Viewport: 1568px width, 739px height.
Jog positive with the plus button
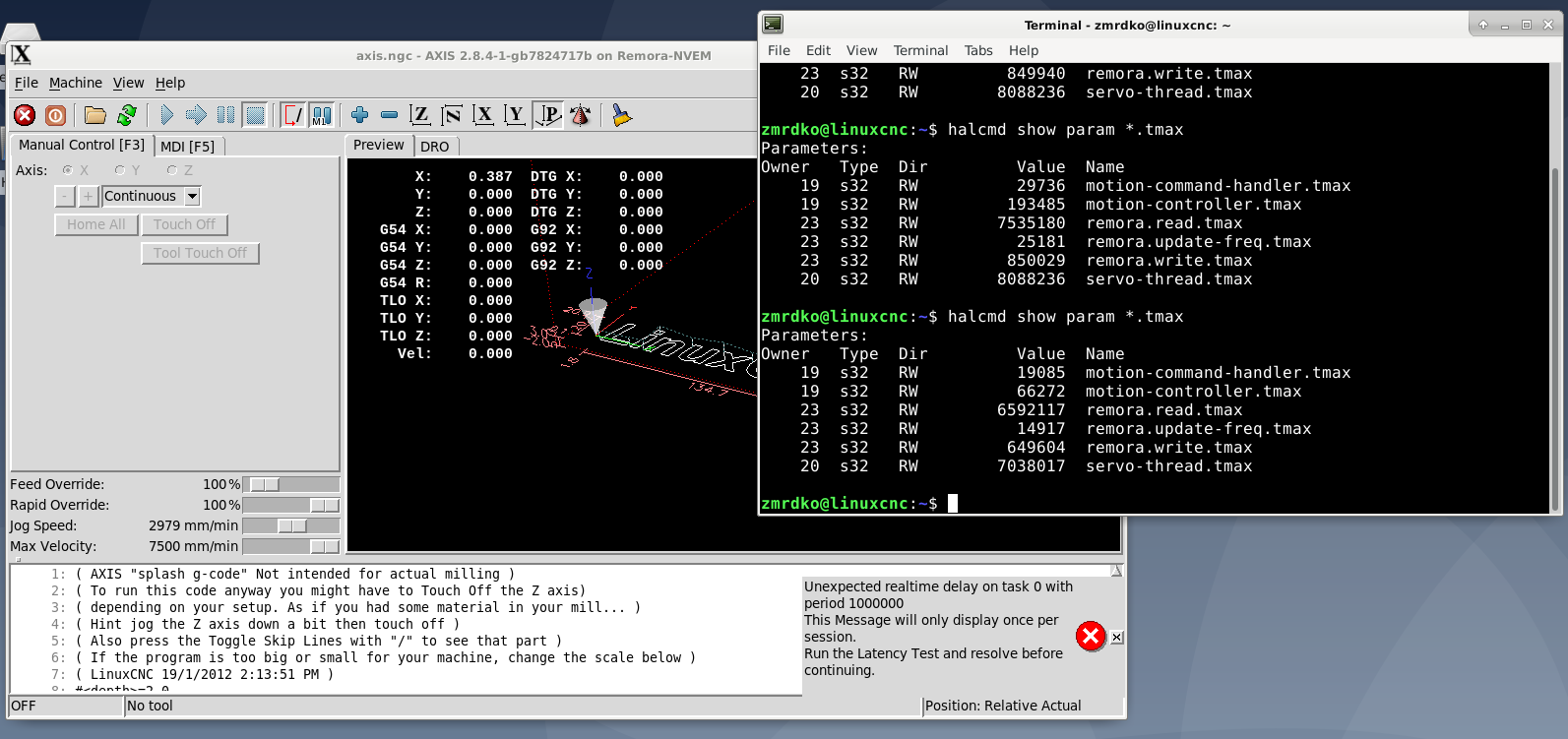[x=88, y=196]
